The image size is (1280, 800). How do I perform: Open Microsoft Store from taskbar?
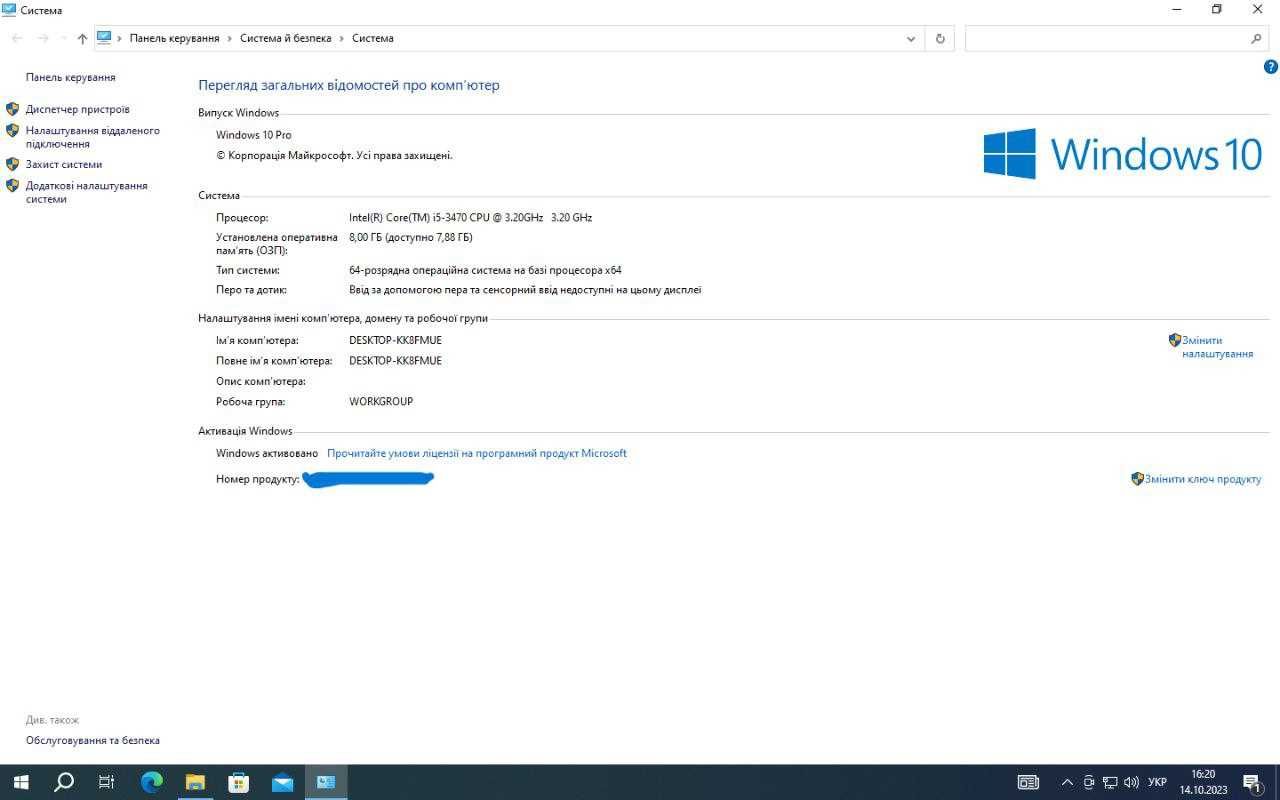pyautogui.click(x=238, y=782)
